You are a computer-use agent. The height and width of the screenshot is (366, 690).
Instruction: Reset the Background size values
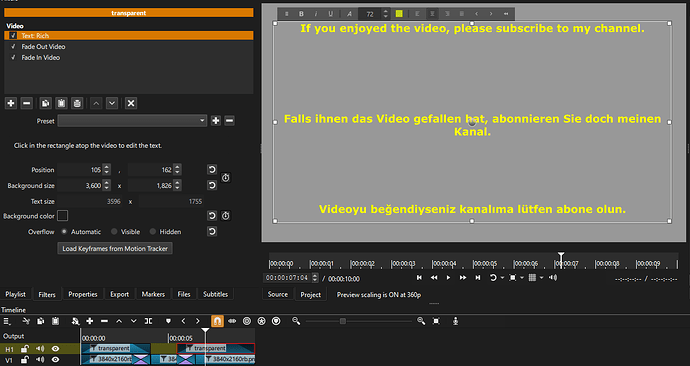(212, 185)
